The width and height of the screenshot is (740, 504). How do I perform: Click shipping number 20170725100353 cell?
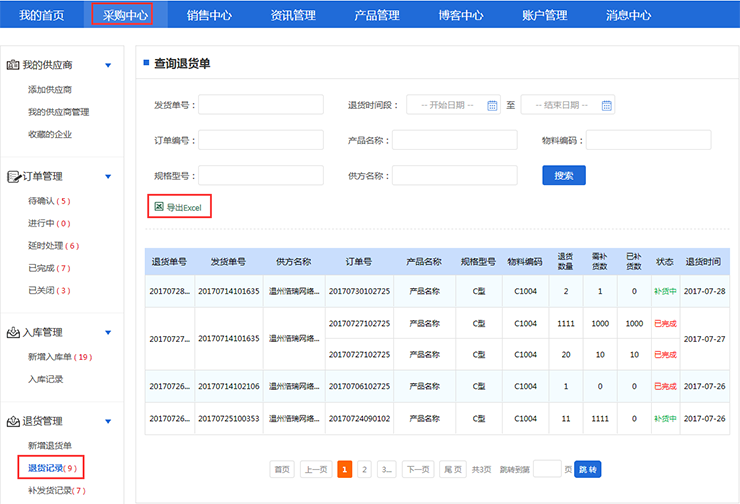tap(229, 418)
